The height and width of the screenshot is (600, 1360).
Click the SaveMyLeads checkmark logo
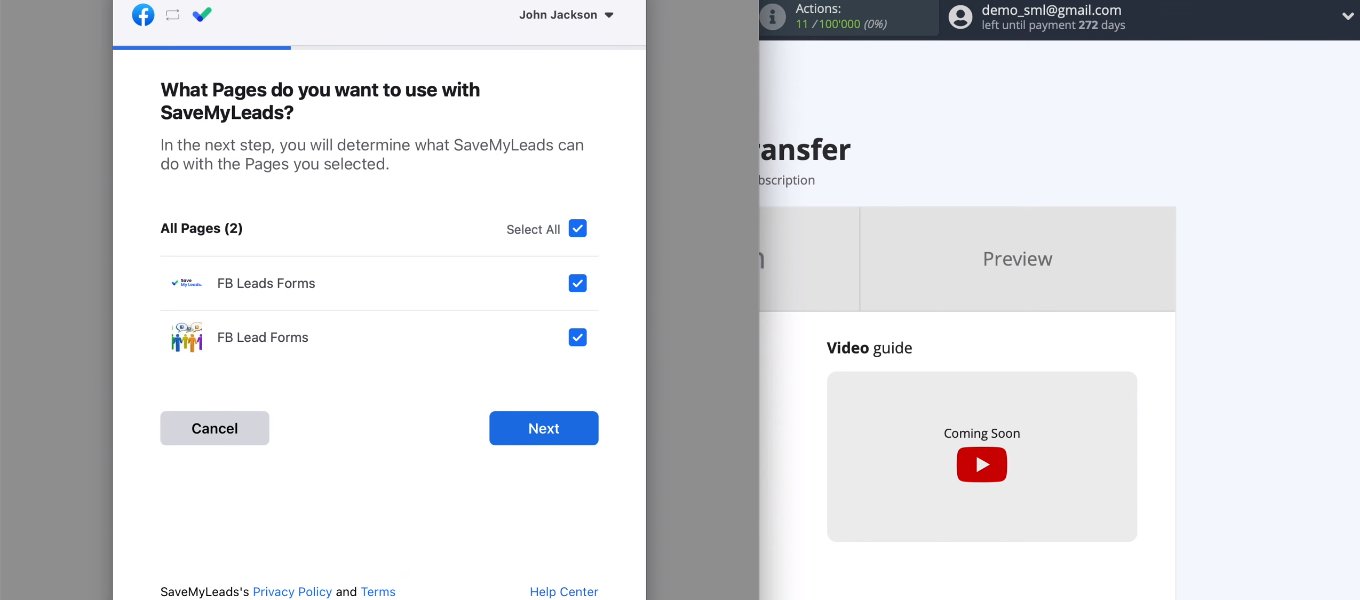click(202, 15)
